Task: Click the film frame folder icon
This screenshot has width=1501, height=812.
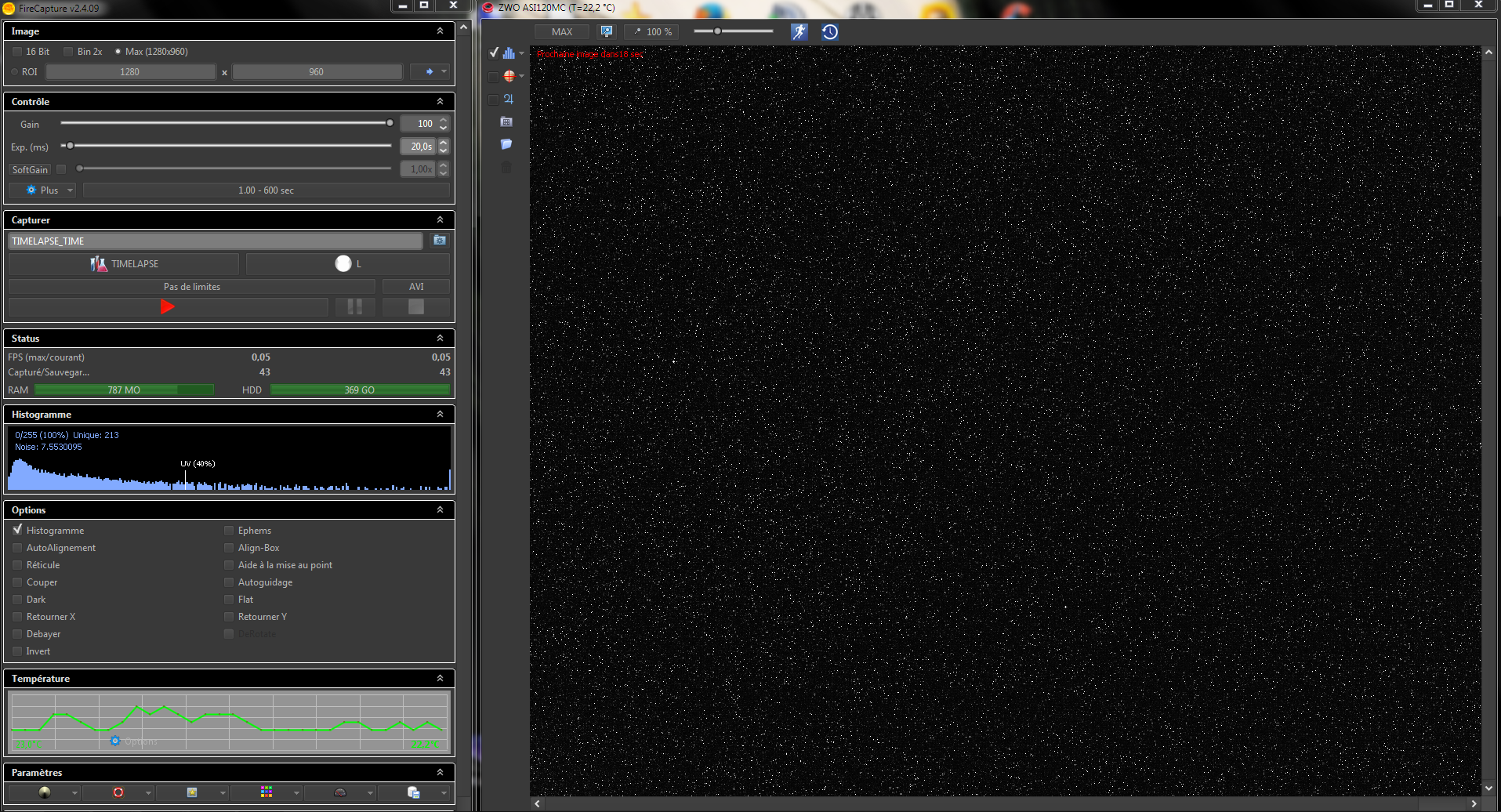Action: point(506,121)
